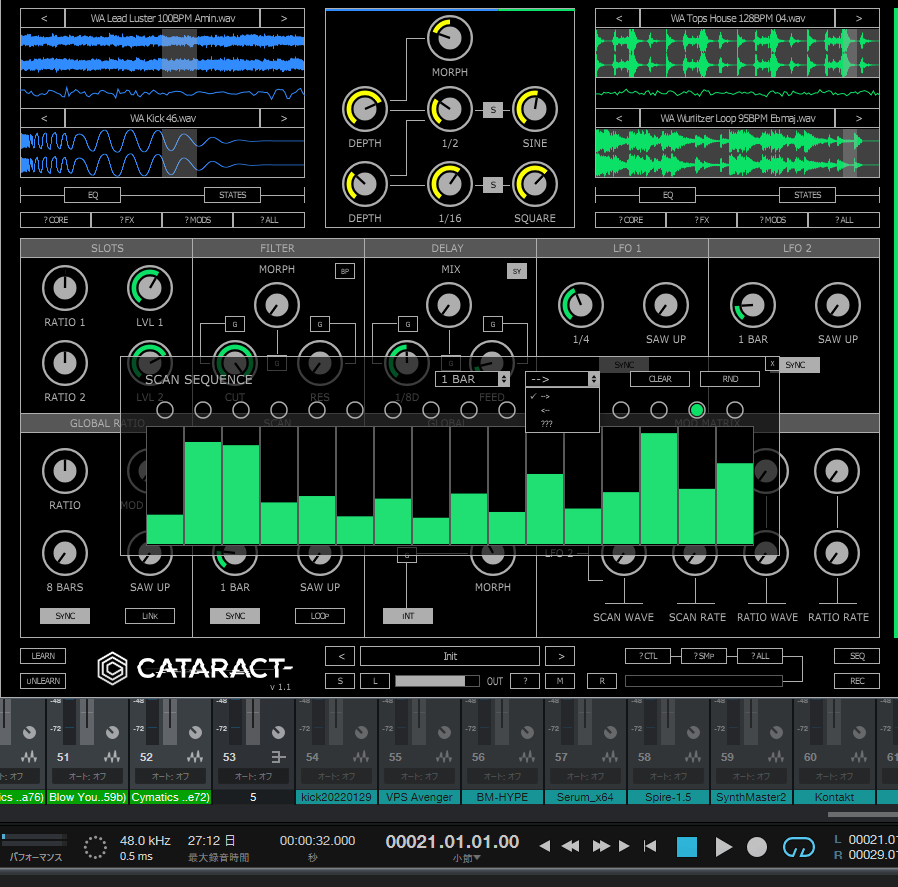The width and height of the screenshot is (898, 887).
Task: Click Auto: Off mode on channel 53
Action: (253, 776)
